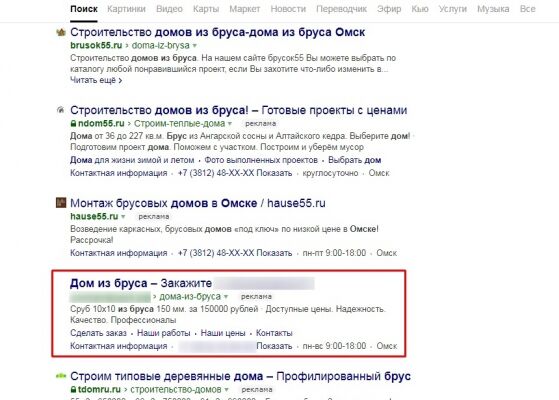The image size is (559, 400).
Task: Open result Готовые проекты с ценами
Action: point(239,110)
